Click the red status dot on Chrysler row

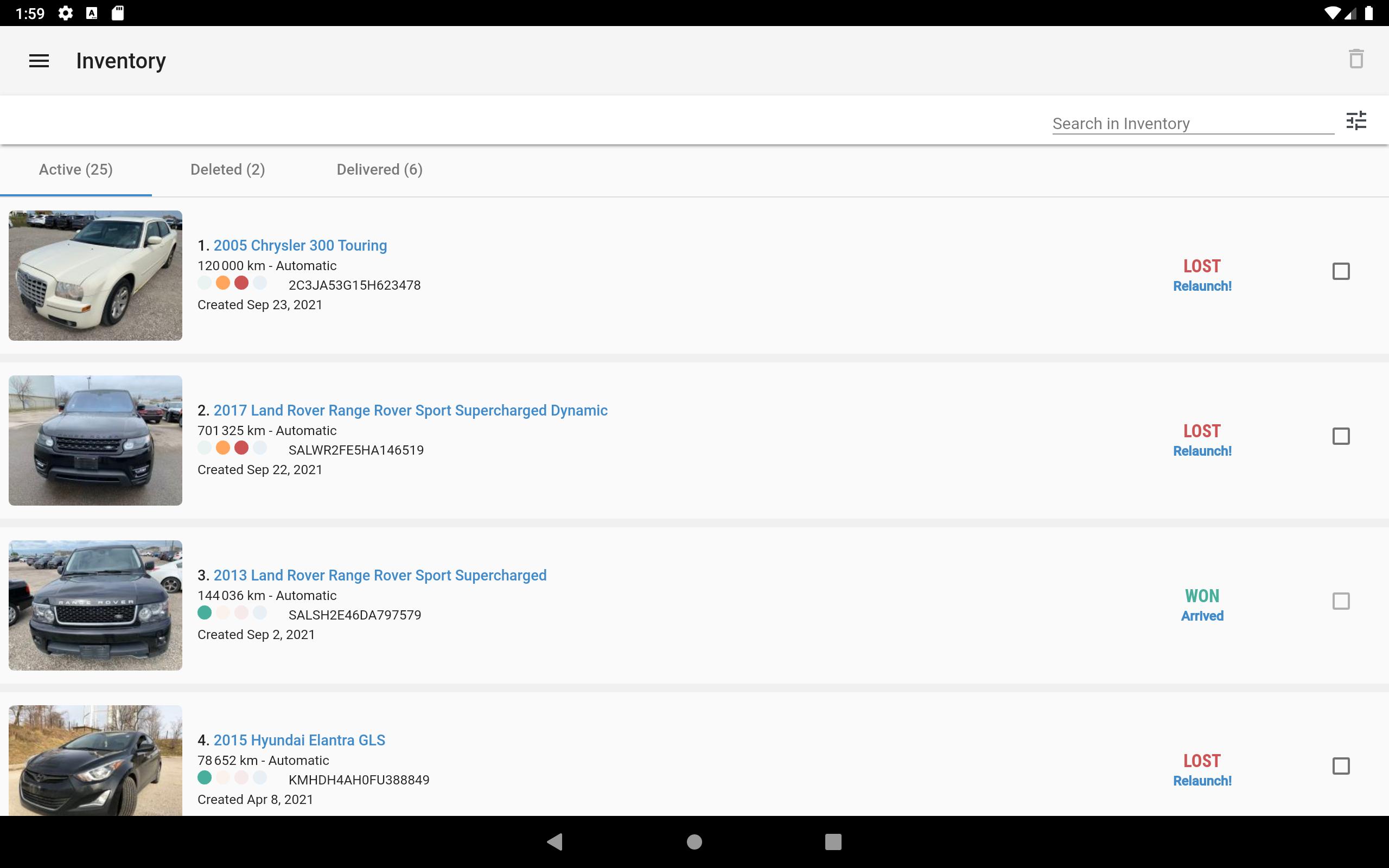tap(241, 283)
